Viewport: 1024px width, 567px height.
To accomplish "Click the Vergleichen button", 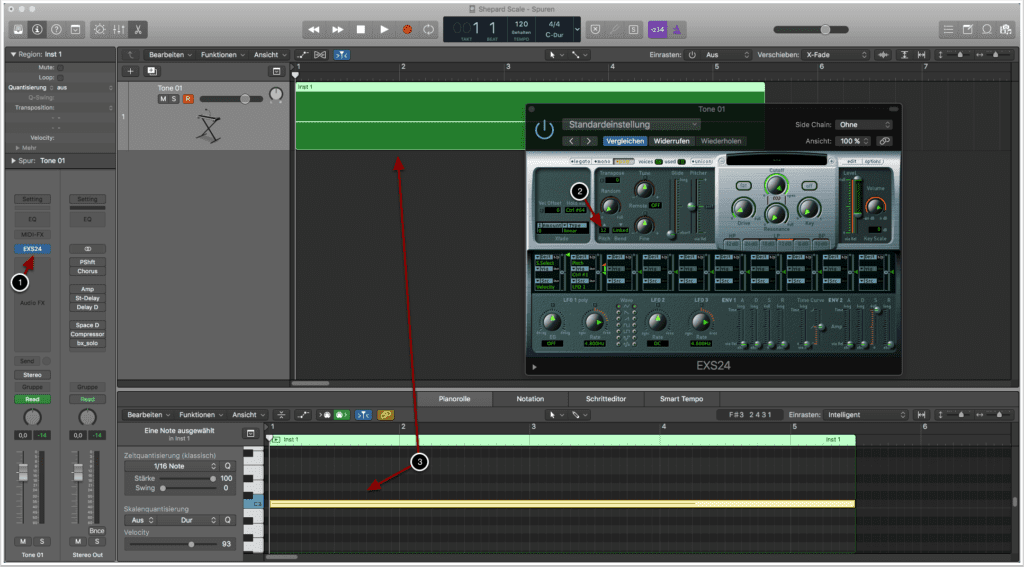I will (x=625, y=141).
